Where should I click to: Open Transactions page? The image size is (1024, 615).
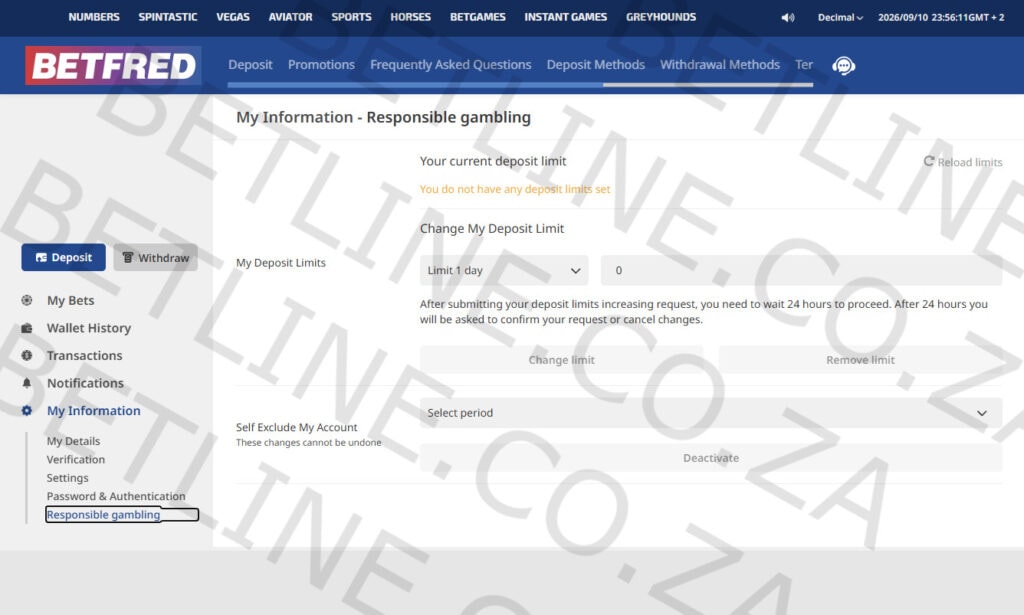click(84, 355)
